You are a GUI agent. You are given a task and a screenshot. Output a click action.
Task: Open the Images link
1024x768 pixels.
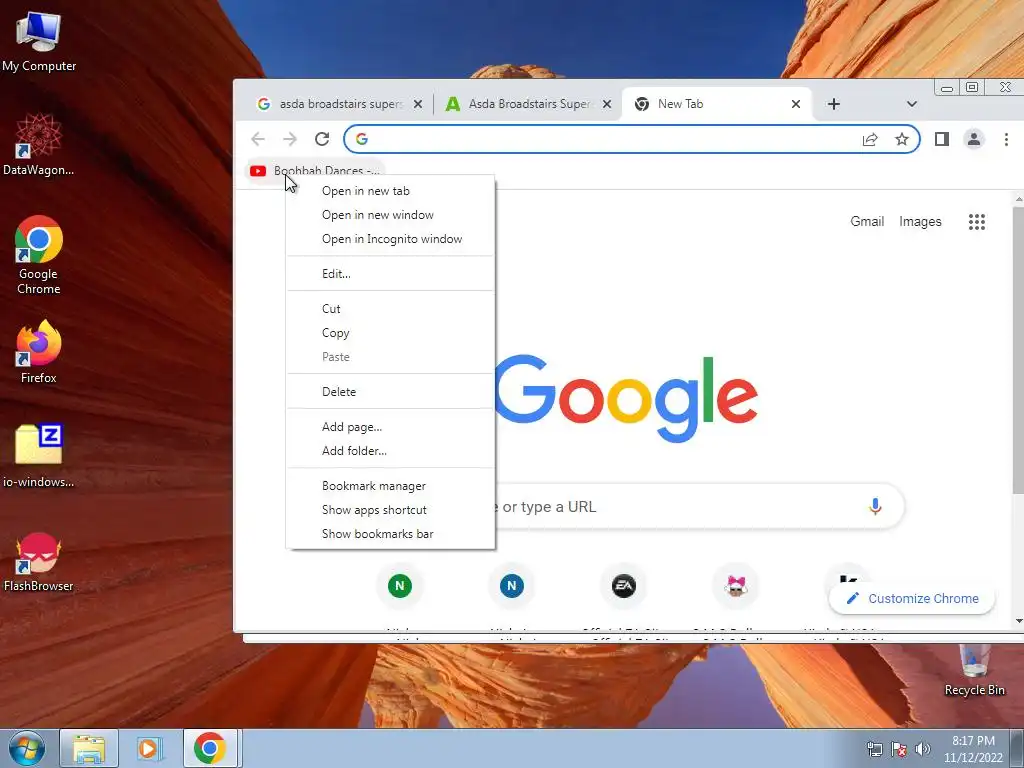click(920, 221)
